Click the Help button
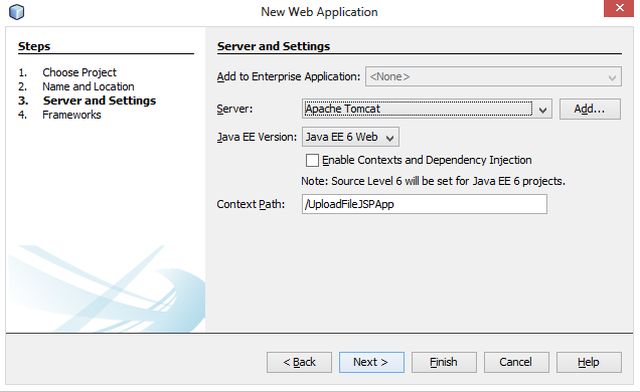 [x=589, y=362]
